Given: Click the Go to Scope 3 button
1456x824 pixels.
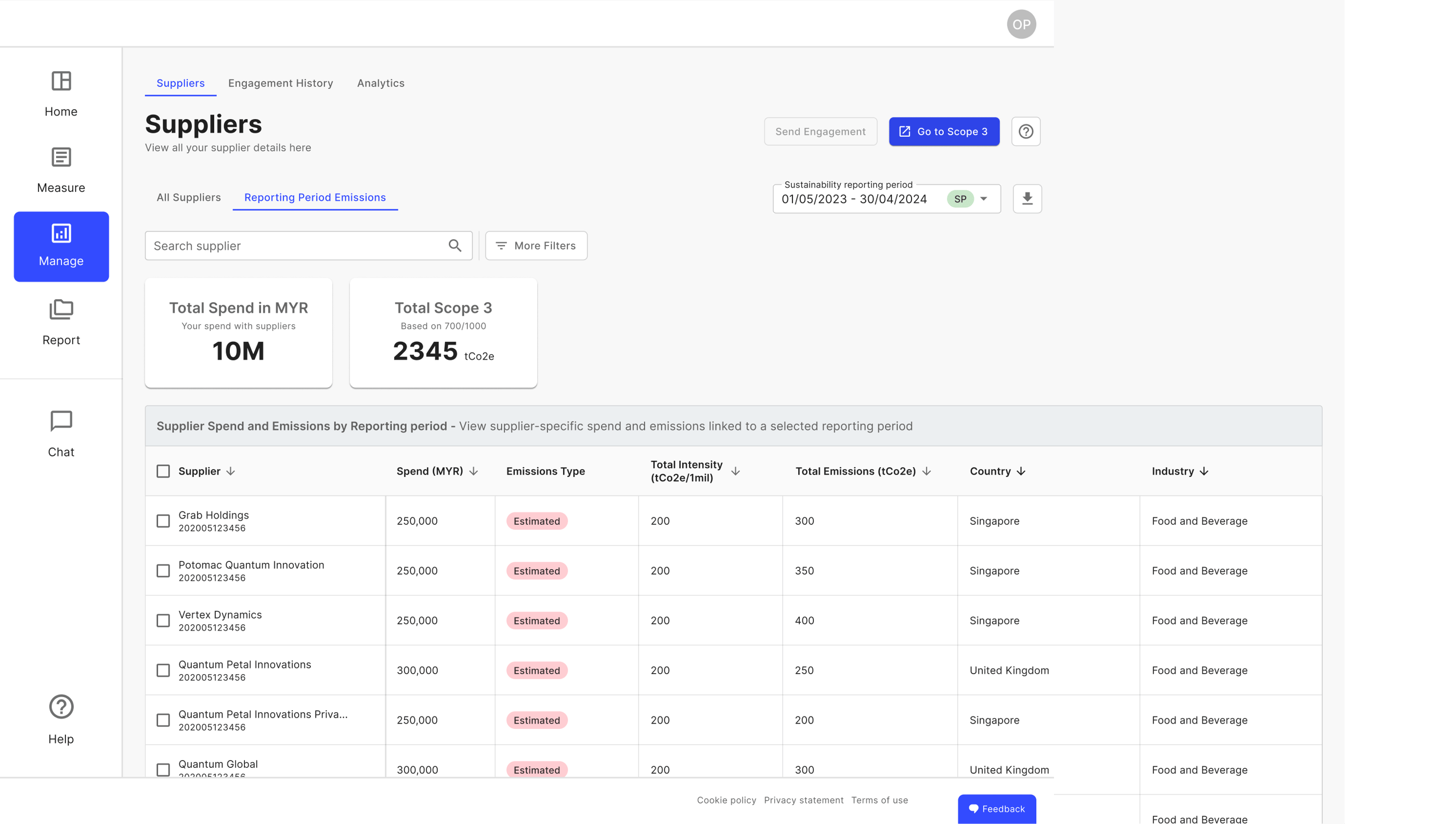Looking at the screenshot, I should [943, 131].
